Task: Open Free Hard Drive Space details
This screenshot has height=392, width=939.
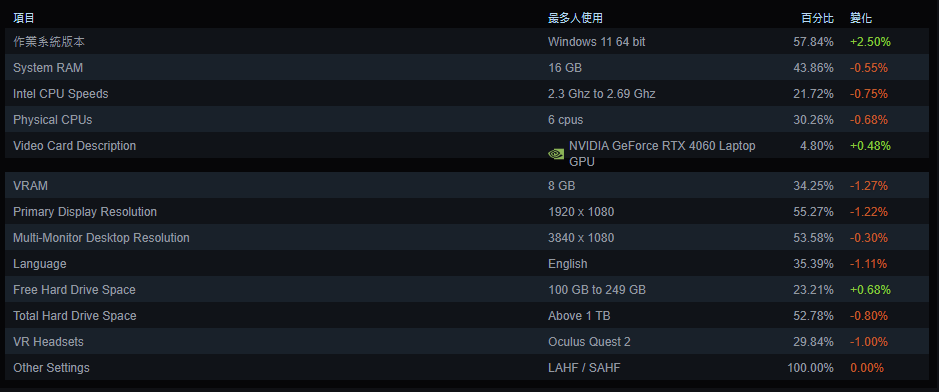Action: 467,290
